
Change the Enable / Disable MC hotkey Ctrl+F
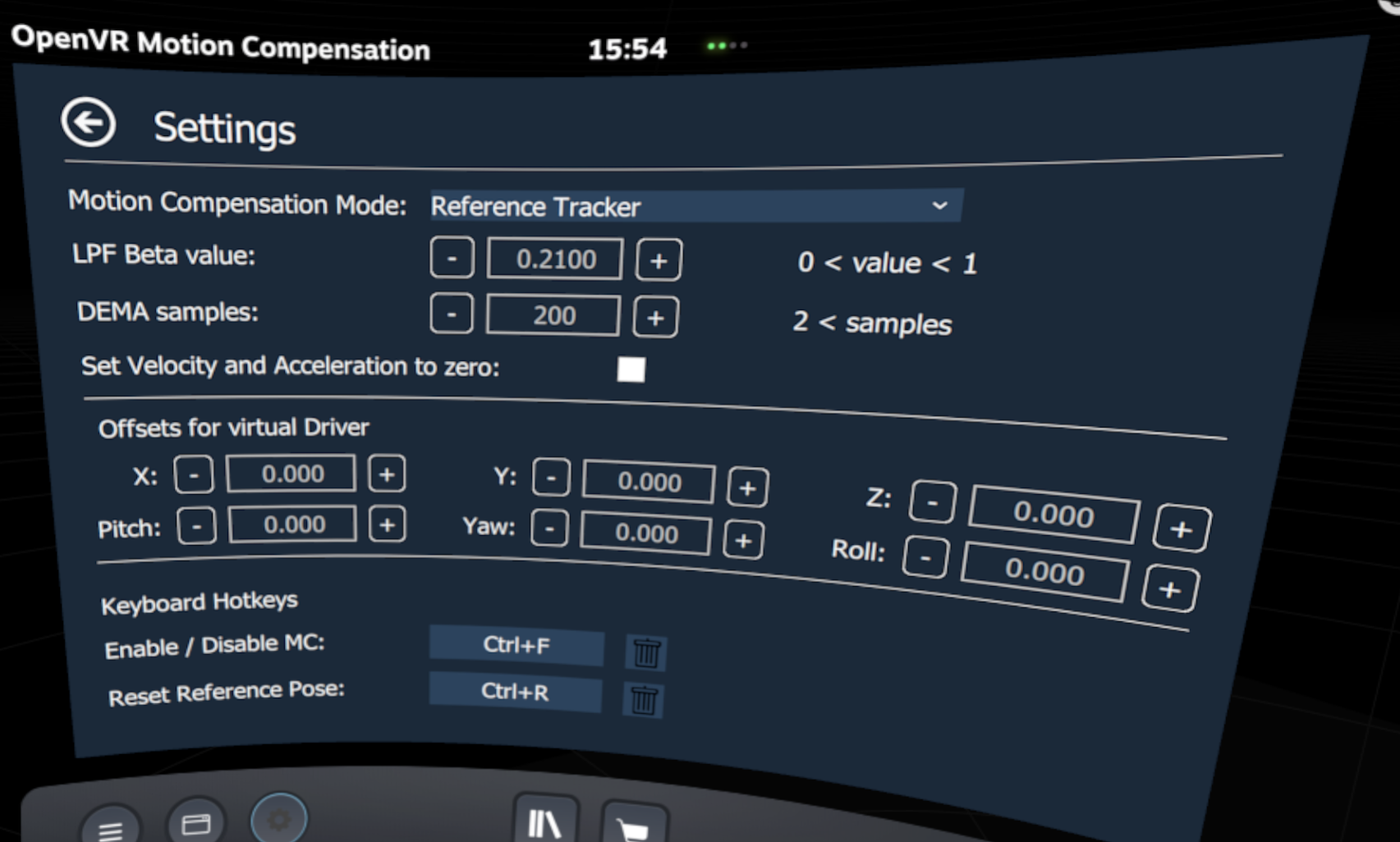pyautogui.click(x=516, y=646)
